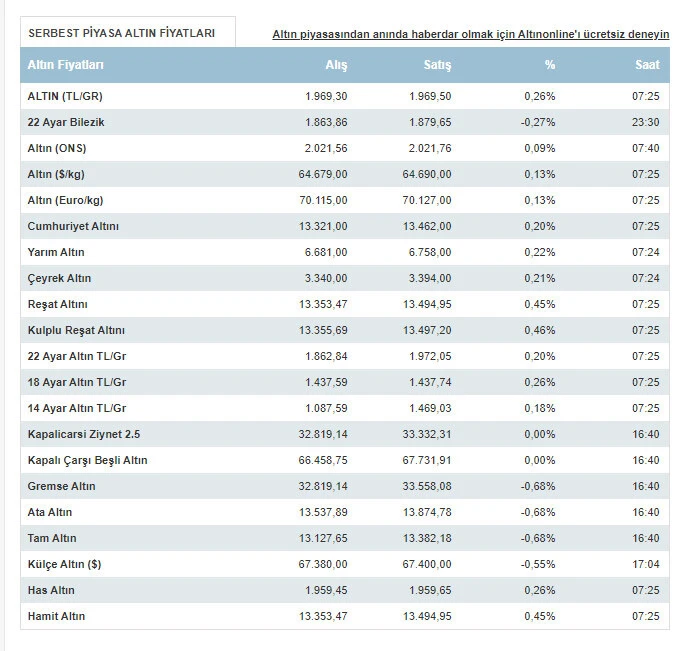Screen dimensions: 685x651
Task: Click the Altın (ONS) entry
Action: pos(57,148)
